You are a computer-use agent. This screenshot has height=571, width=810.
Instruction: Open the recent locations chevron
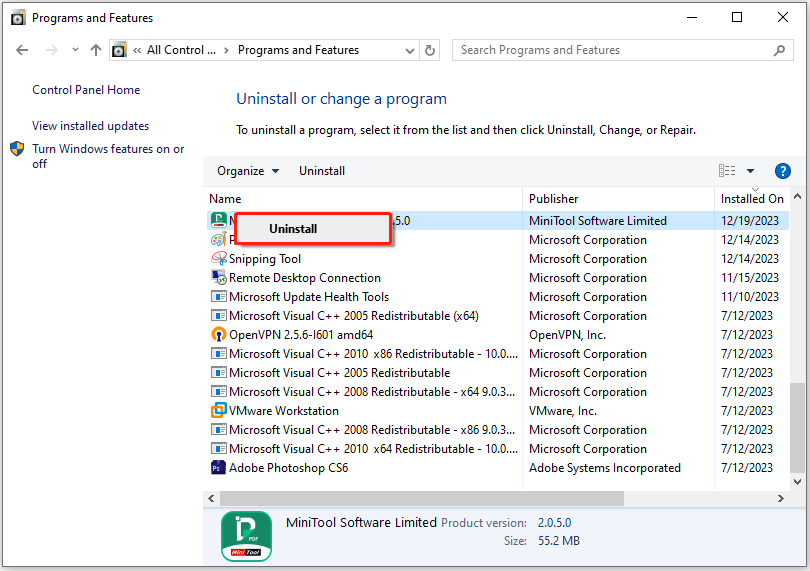point(75,50)
